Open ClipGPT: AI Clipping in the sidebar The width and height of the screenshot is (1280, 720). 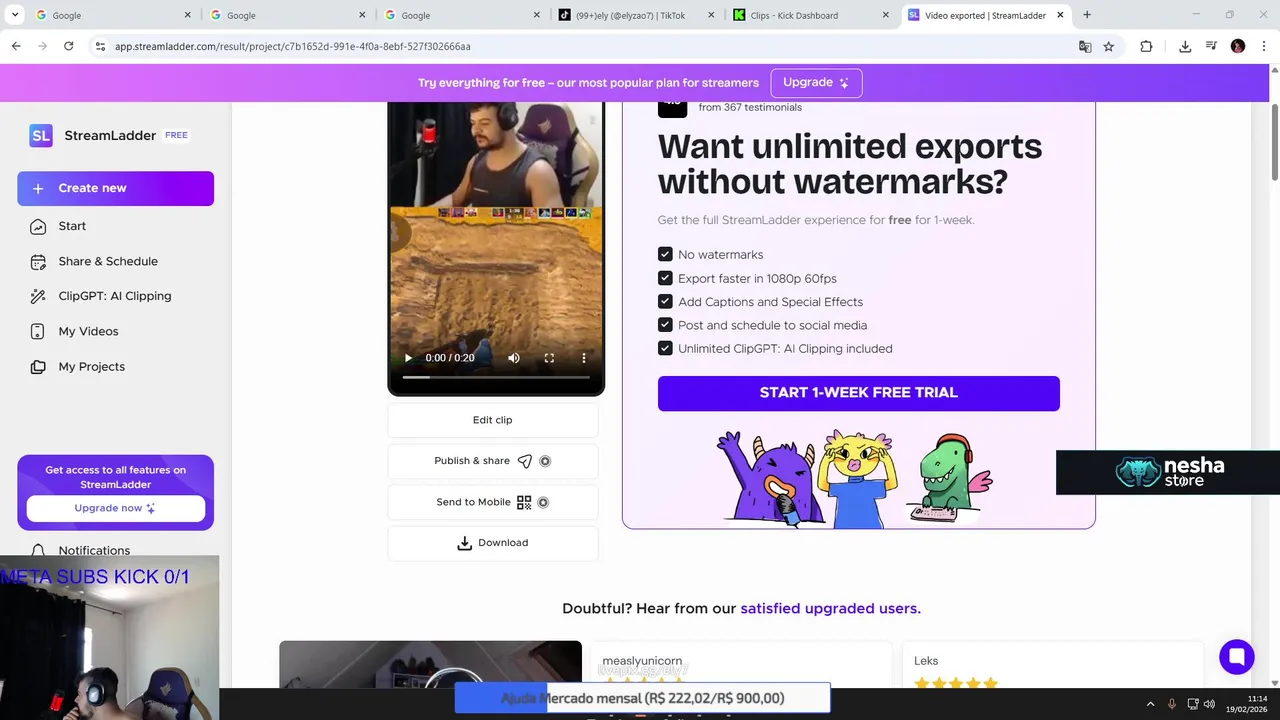coord(115,296)
